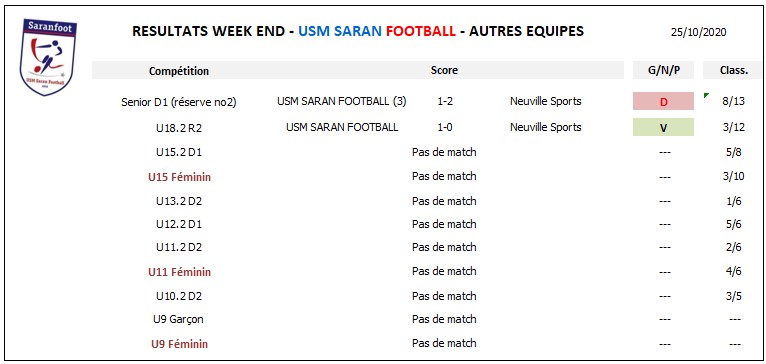
Task: Click the green comment indicator triangle
Action: point(706,95)
